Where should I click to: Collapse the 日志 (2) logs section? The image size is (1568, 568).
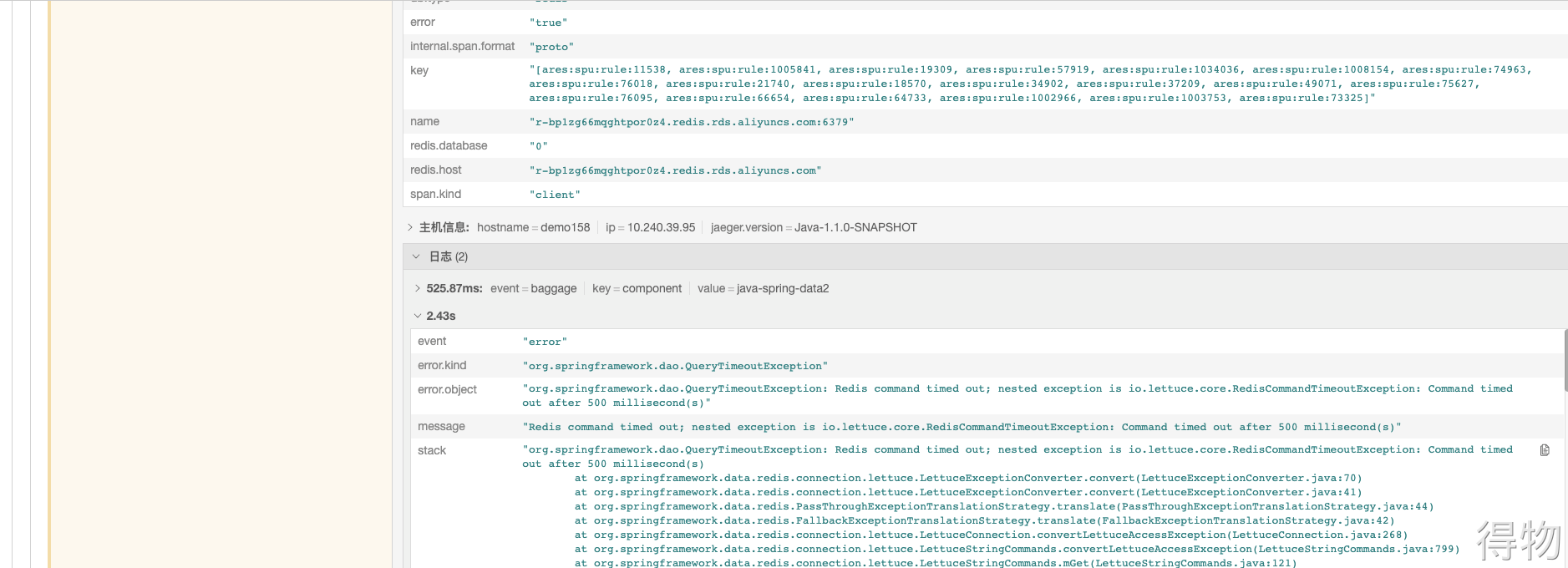pyautogui.click(x=416, y=256)
